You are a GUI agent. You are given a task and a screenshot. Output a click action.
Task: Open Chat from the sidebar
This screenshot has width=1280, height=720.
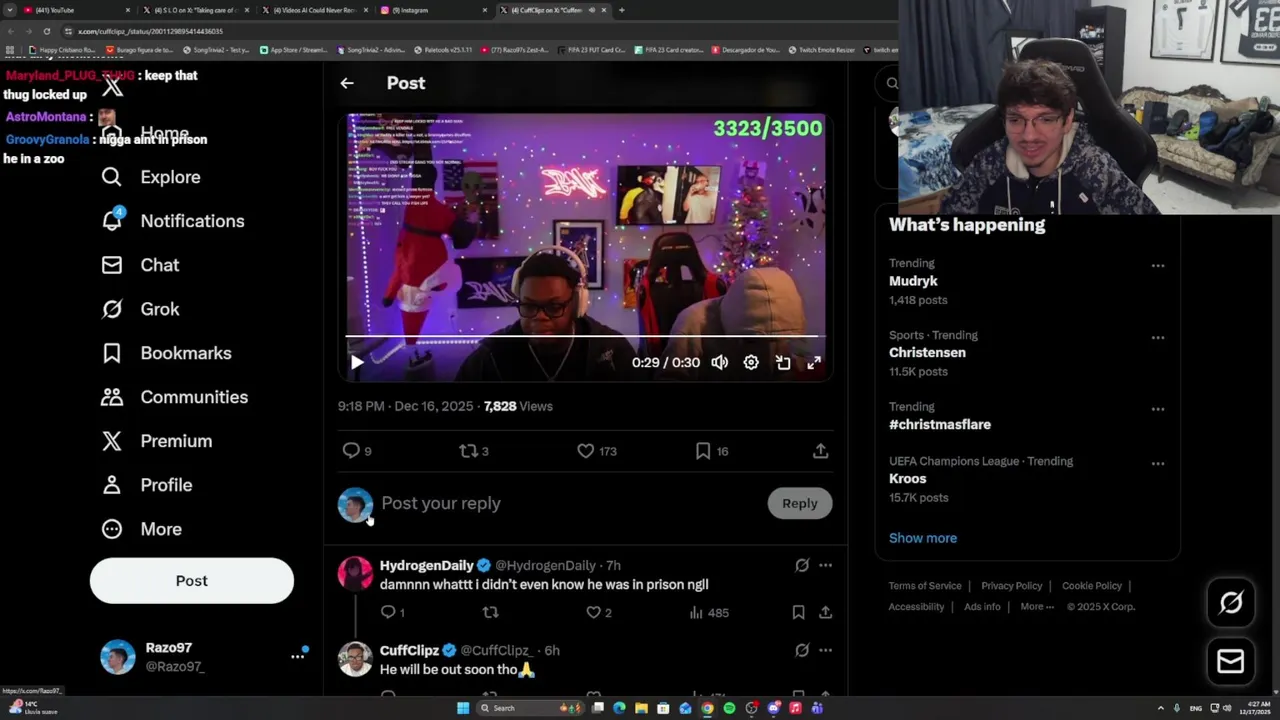click(x=140, y=265)
